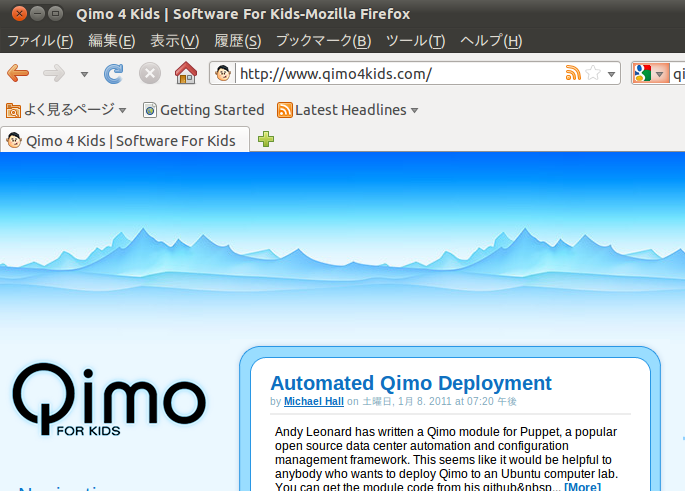Open the back/forward history dropdown arrow
The width and height of the screenshot is (685, 491).
click(84, 74)
